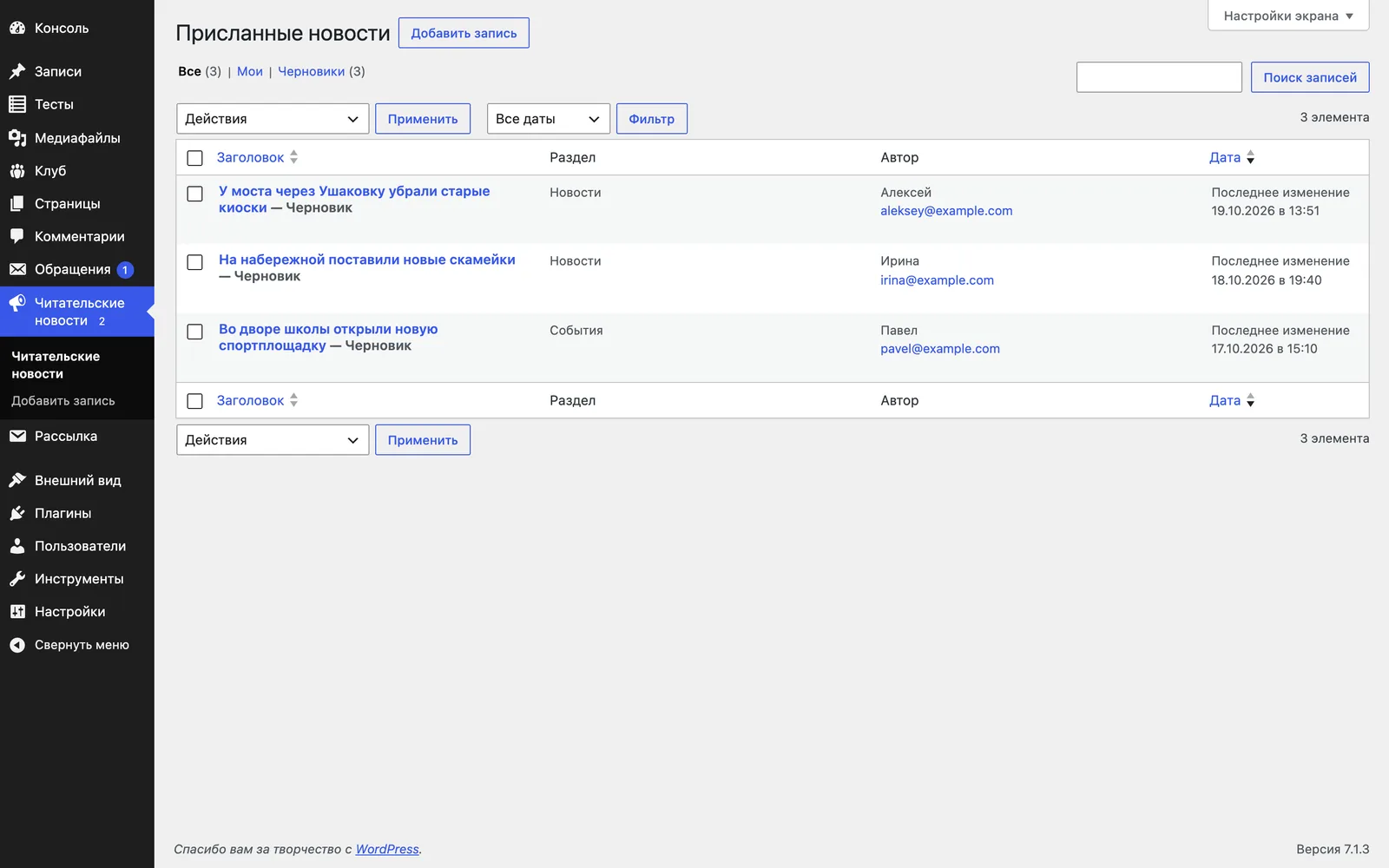Click the Страницы pages icon
Viewport: 1389px width, 868px height.
click(x=17, y=204)
